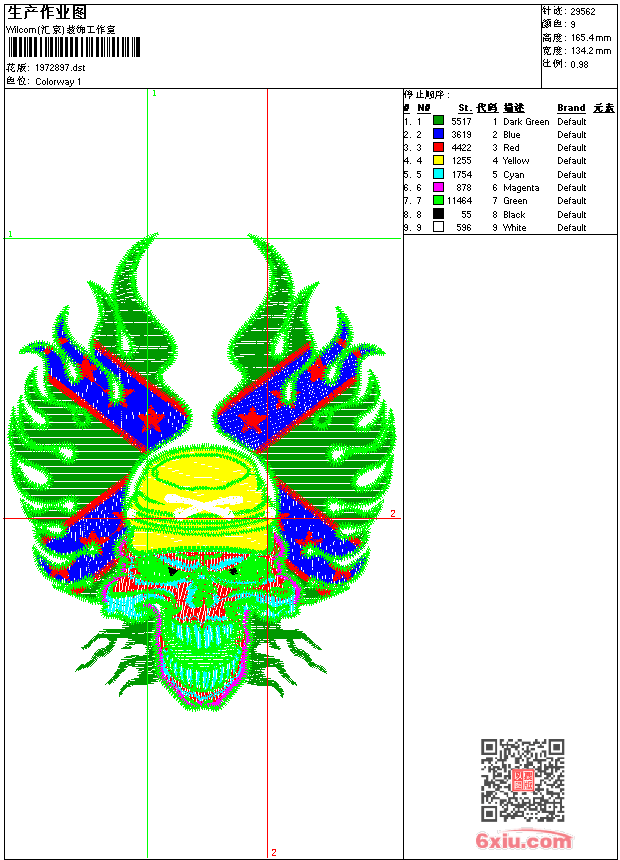Viewport: 620px width, 860px height.
Task: Click the '生产作业图' title
Action: pos(47,13)
